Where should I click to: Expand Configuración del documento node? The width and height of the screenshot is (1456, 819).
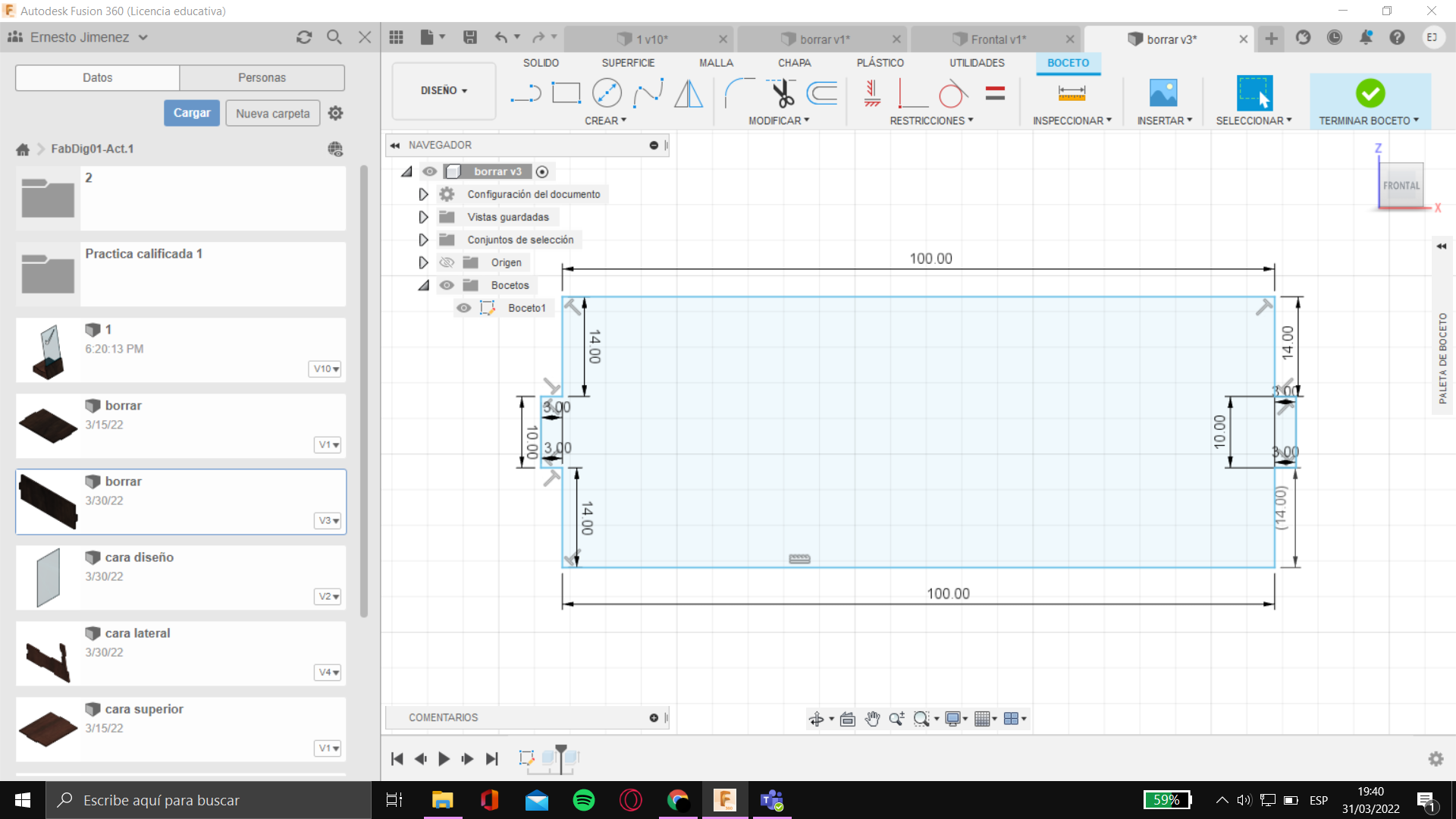click(x=423, y=194)
